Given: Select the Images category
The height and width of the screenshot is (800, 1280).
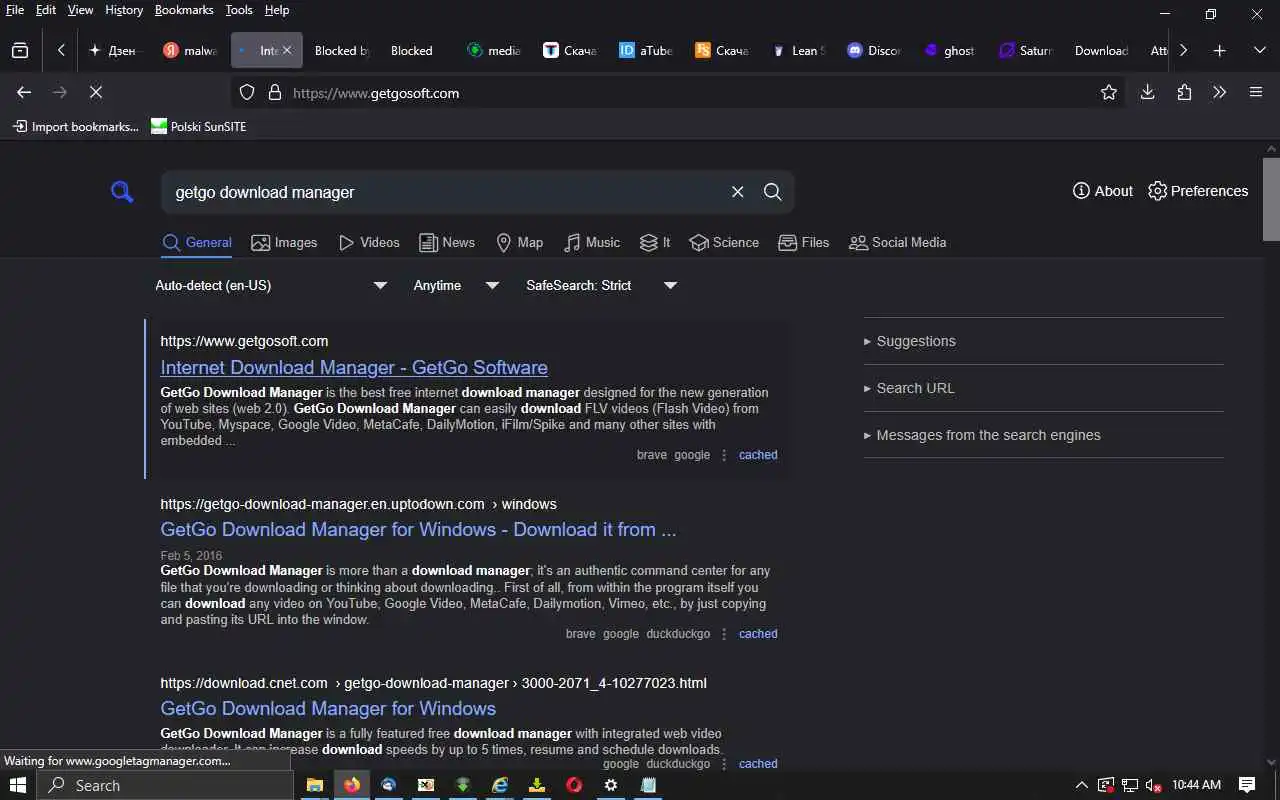Looking at the screenshot, I should click(284, 243).
